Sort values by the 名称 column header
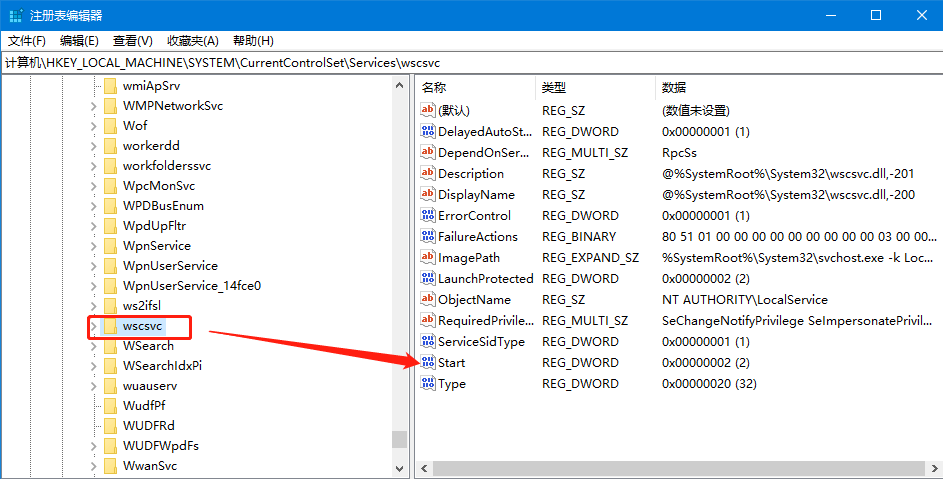 (434, 88)
